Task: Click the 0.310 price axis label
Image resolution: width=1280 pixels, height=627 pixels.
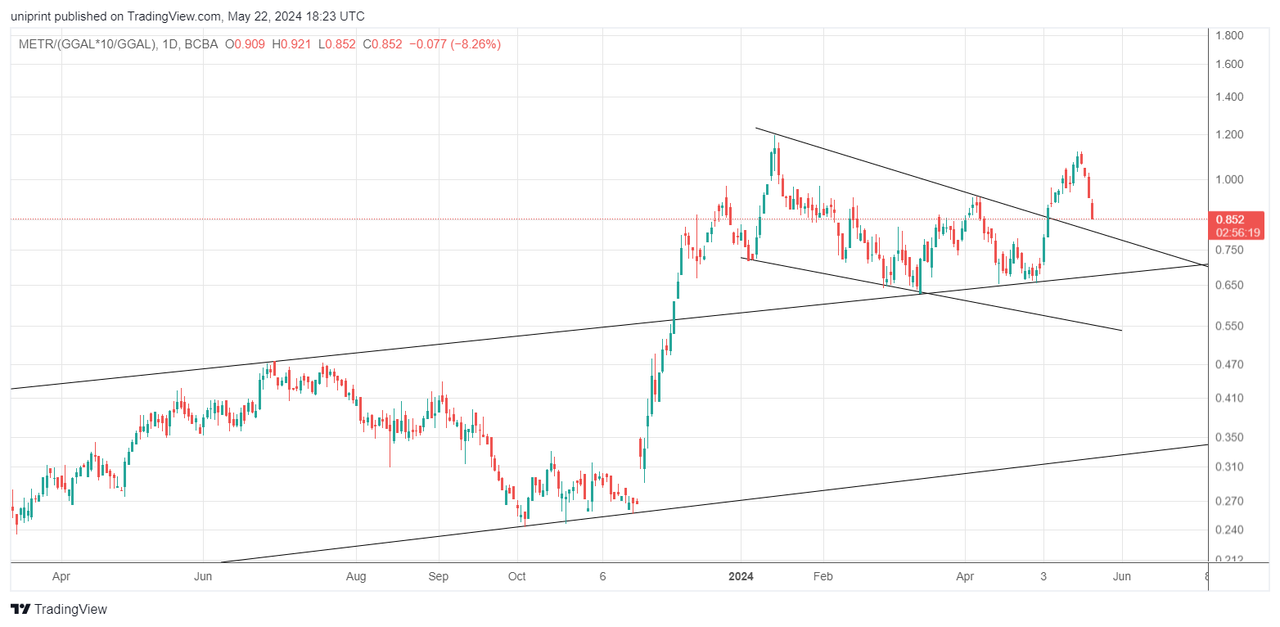Action: [x=1230, y=467]
